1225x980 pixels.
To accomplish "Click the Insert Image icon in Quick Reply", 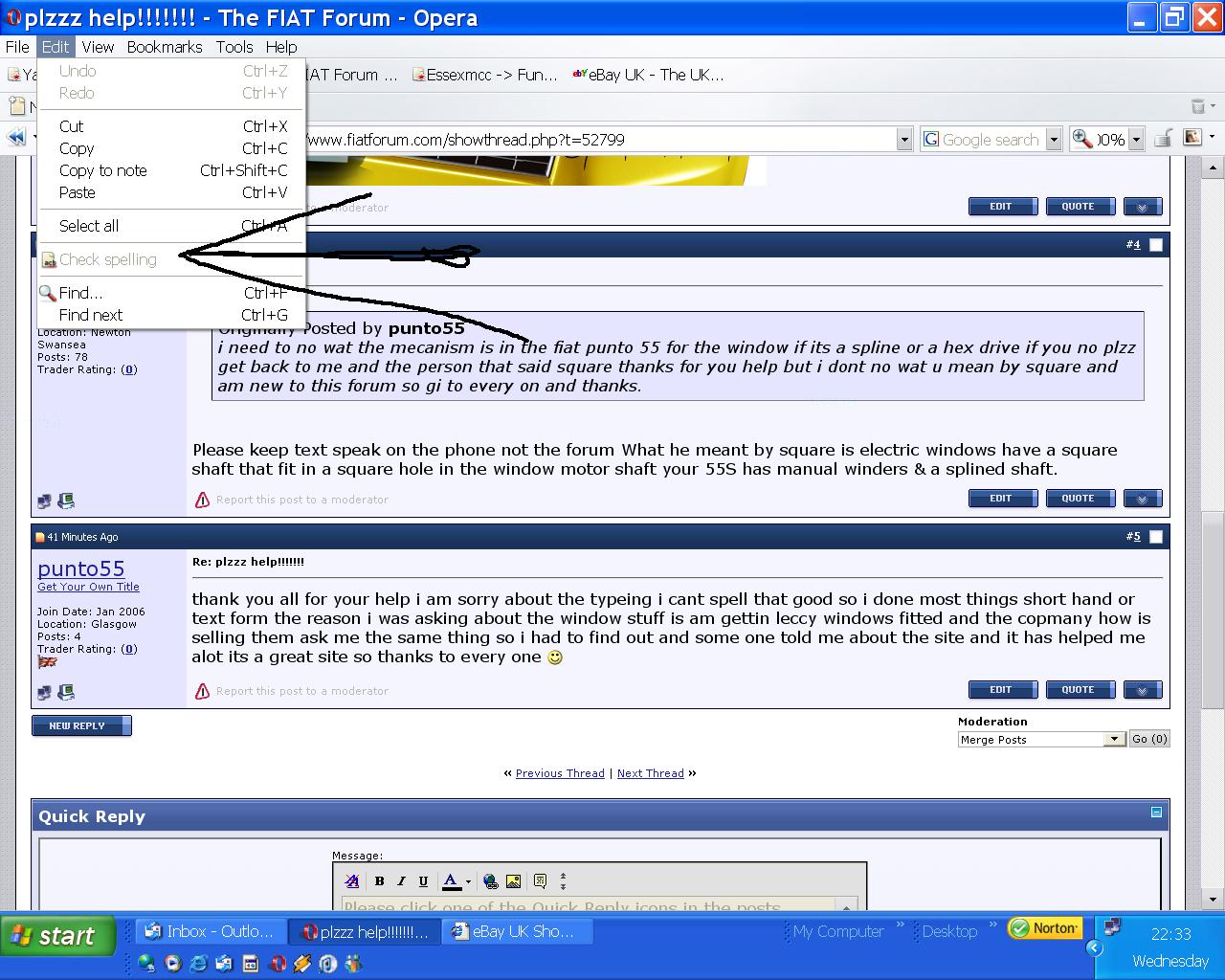I will point(513,881).
